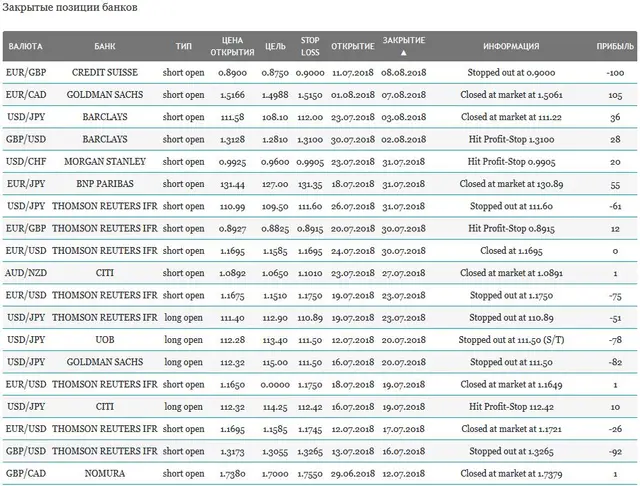This screenshot has width=640, height=486.
Task: Click 'Stopped out at 1.1750' text
Action: pos(511,295)
